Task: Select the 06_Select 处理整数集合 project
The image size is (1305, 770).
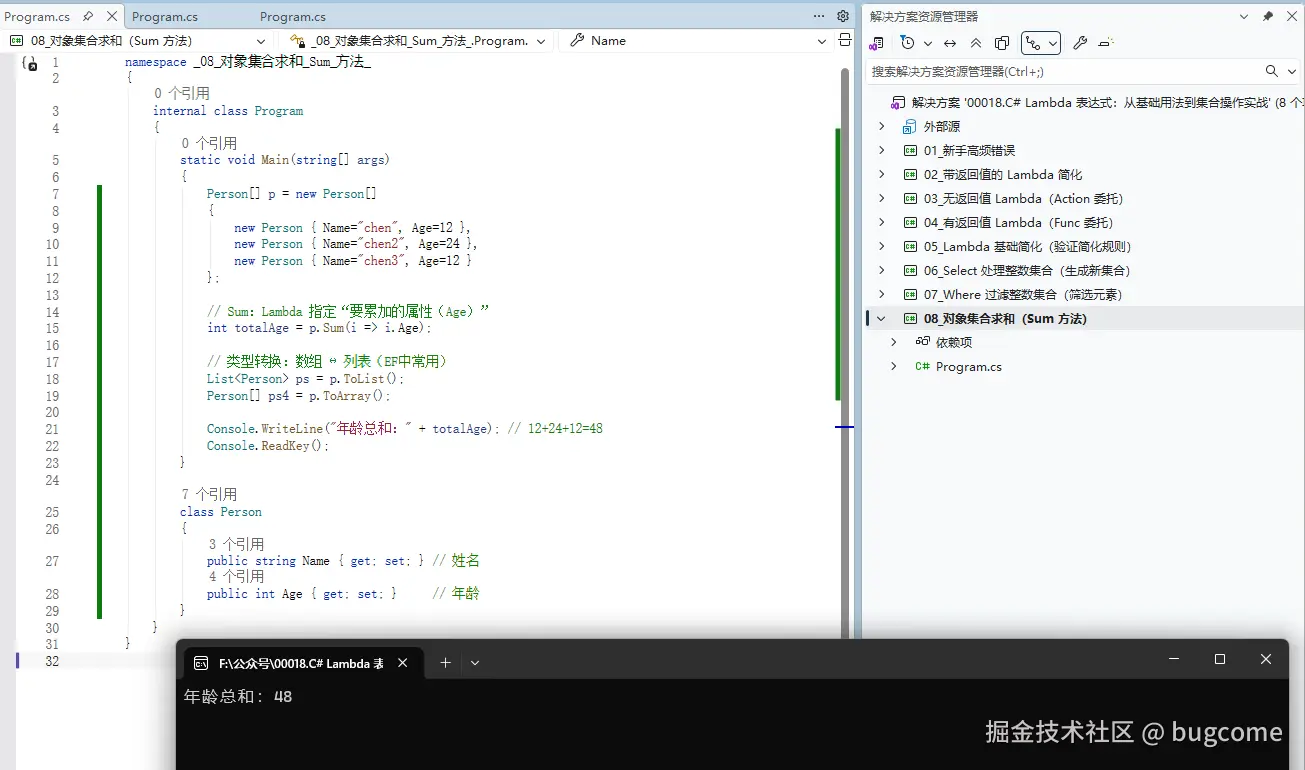Action: click(1027, 270)
